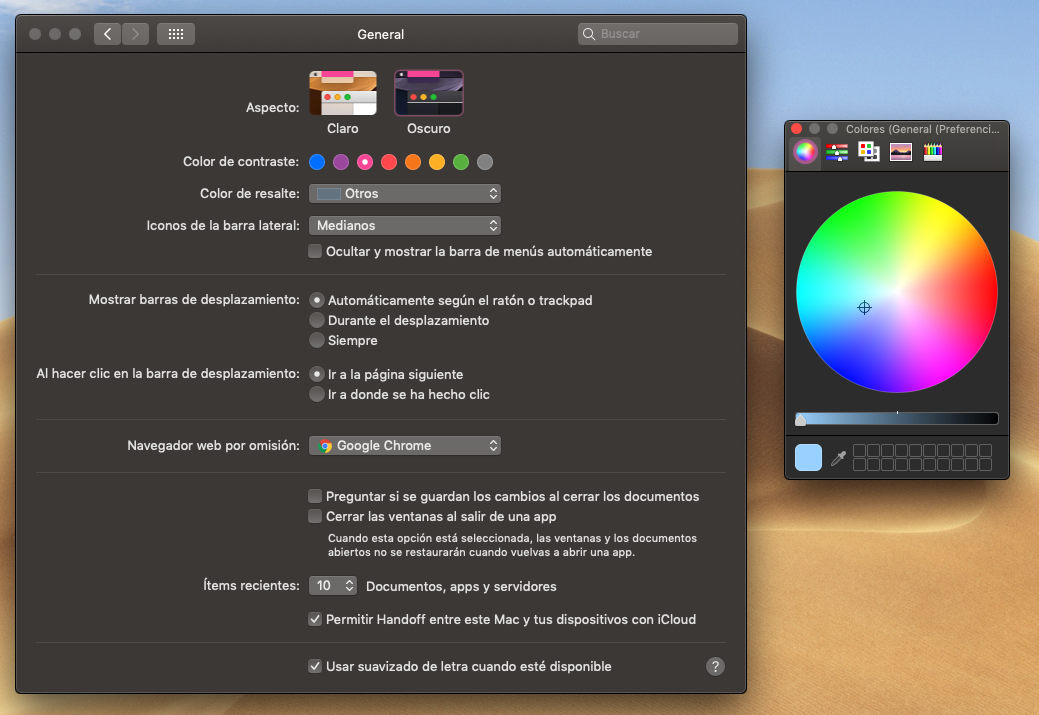Pick a color on the color wheel

click(897, 292)
